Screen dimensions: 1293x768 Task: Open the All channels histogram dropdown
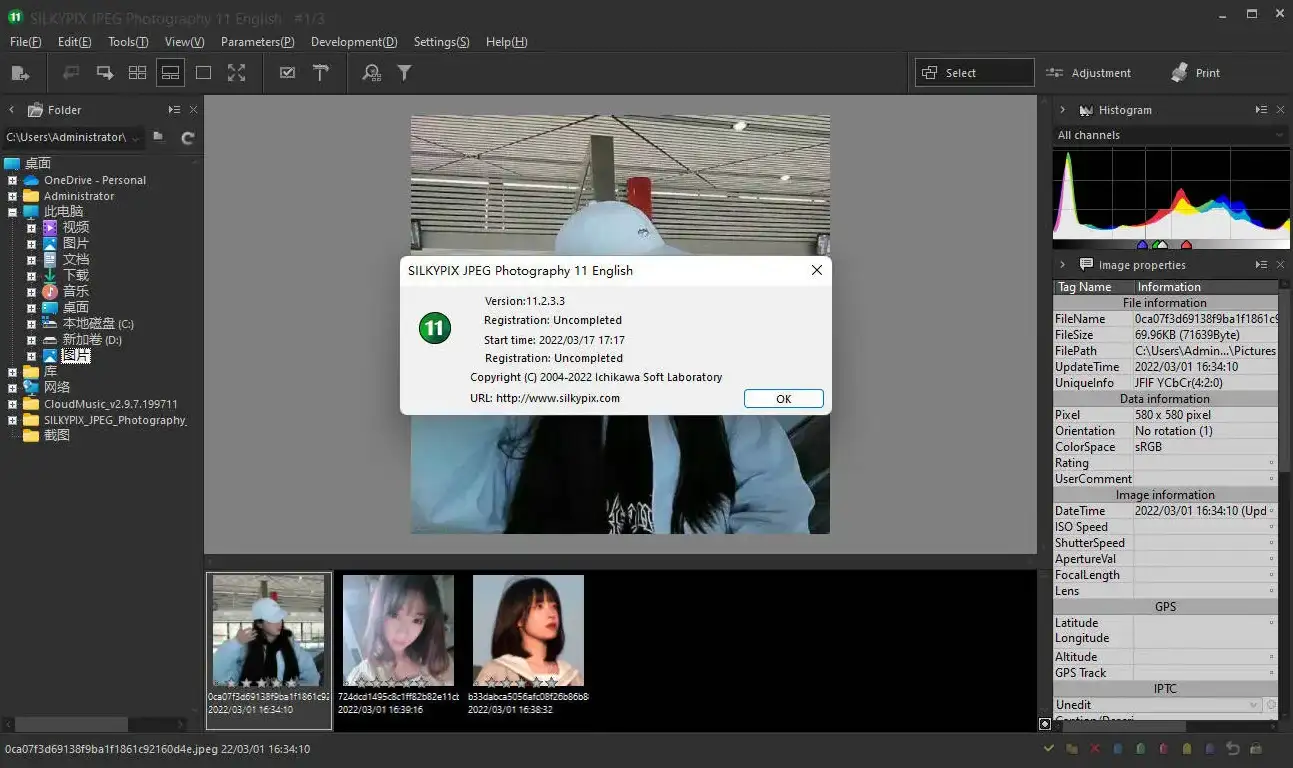1170,134
